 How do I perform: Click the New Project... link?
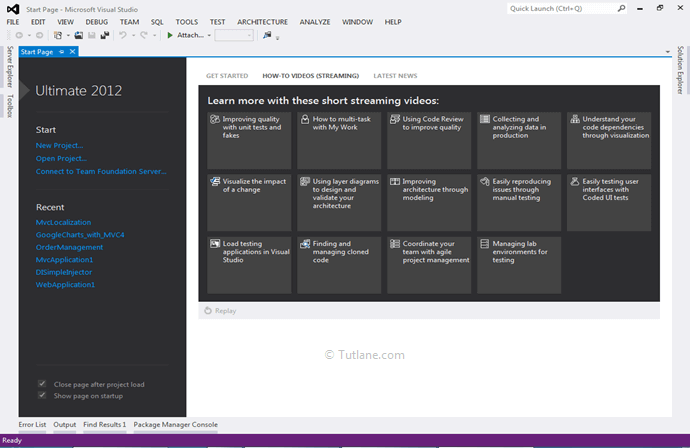tap(59, 145)
